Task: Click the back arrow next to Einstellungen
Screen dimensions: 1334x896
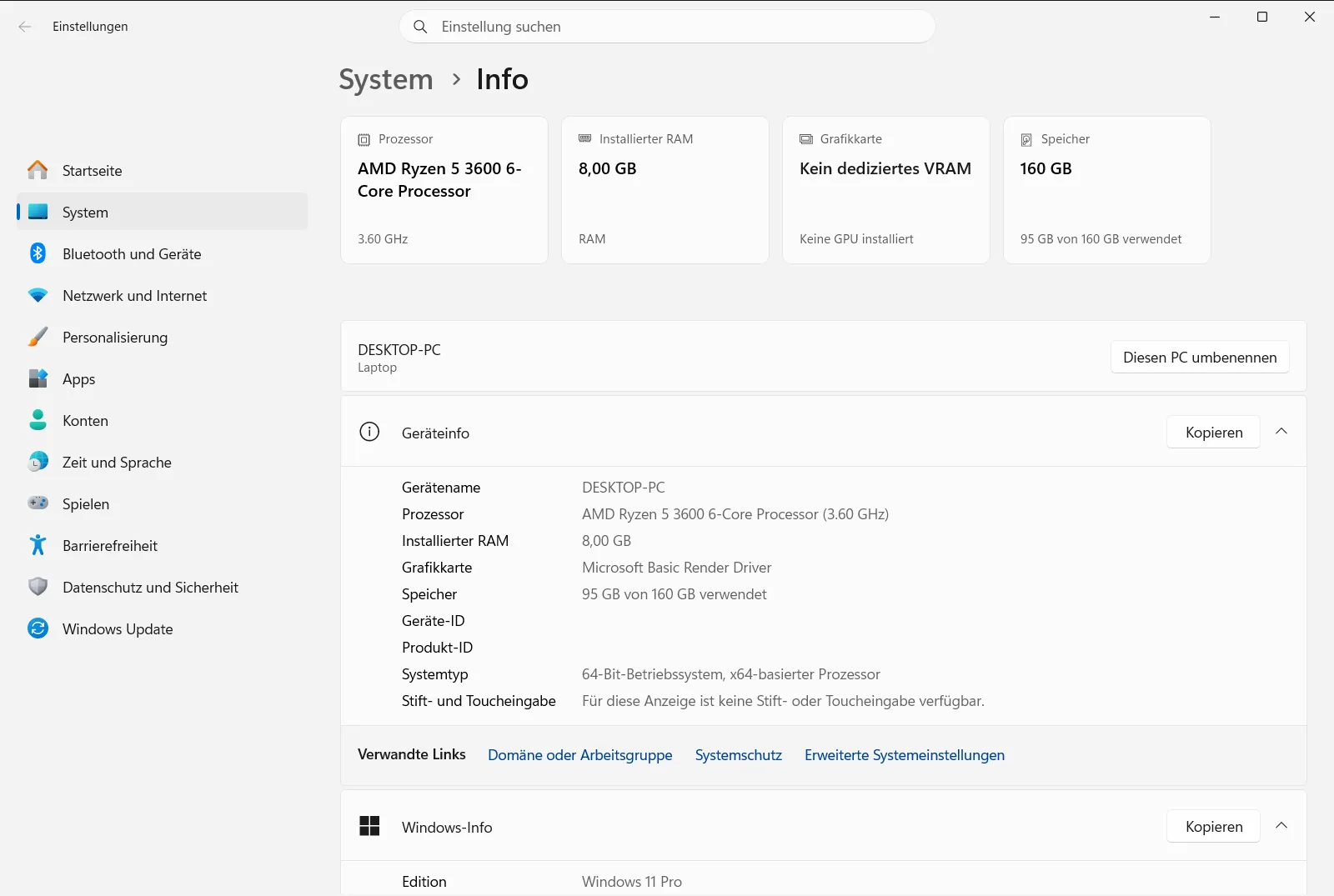Action: pos(25,27)
